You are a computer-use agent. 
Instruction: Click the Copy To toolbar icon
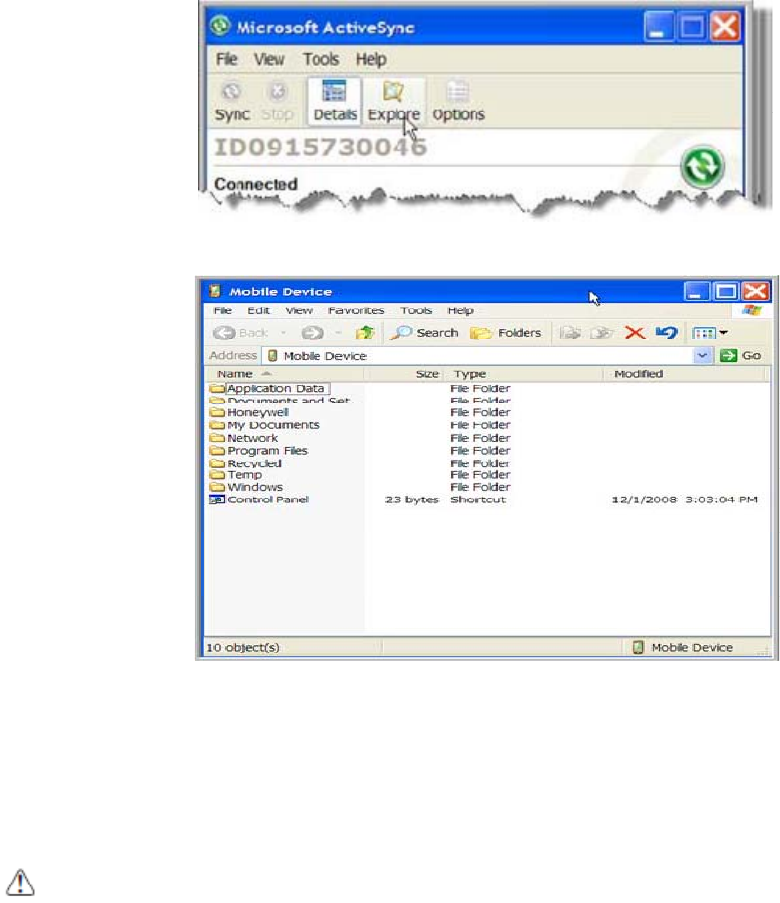click(x=601, y=333)
